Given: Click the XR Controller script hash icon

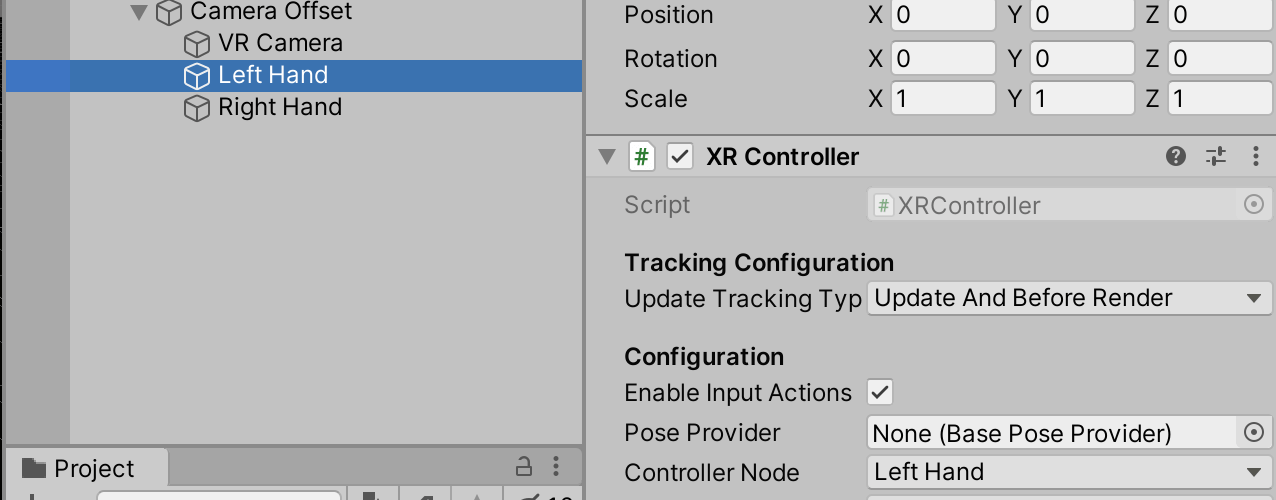Looking at the screenshot, I should [x=641, y=157].
